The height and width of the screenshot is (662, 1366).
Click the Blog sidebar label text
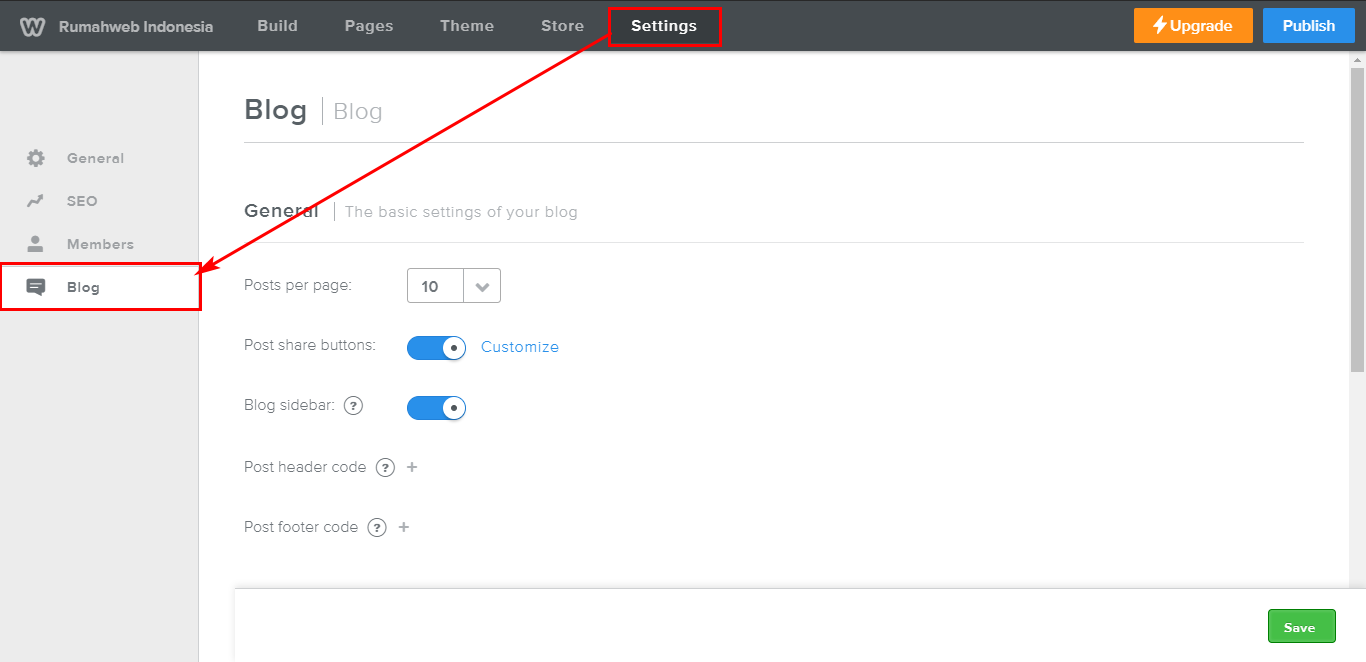tap(290, 405)
